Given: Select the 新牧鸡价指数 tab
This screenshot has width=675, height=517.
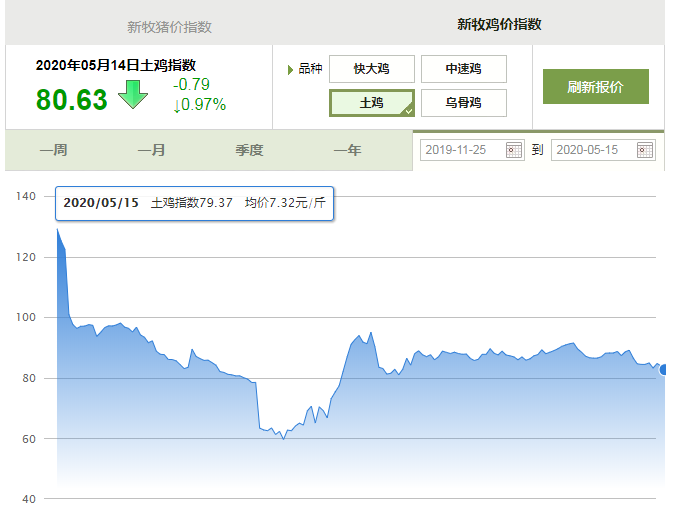Looking at the screenshot, I should click(x=499, y=24).
